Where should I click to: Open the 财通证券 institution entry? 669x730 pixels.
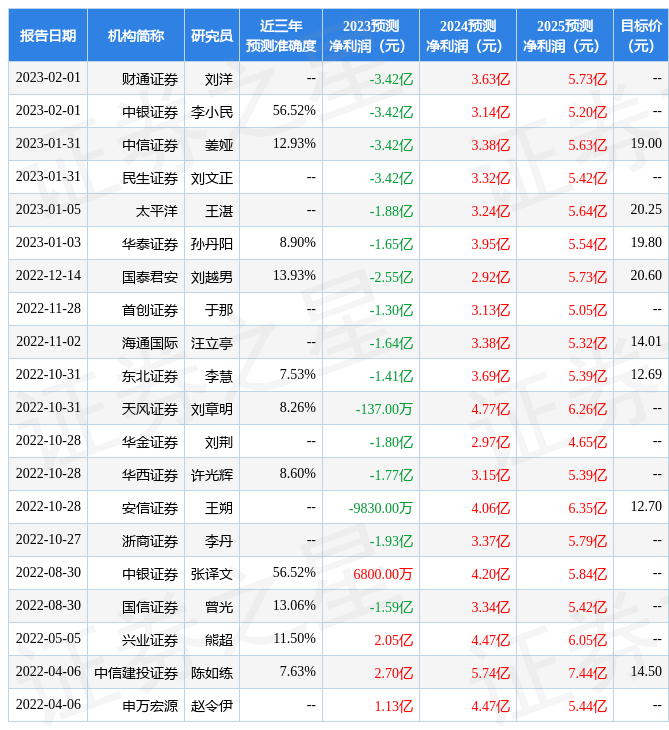click(x=150, y=79)
